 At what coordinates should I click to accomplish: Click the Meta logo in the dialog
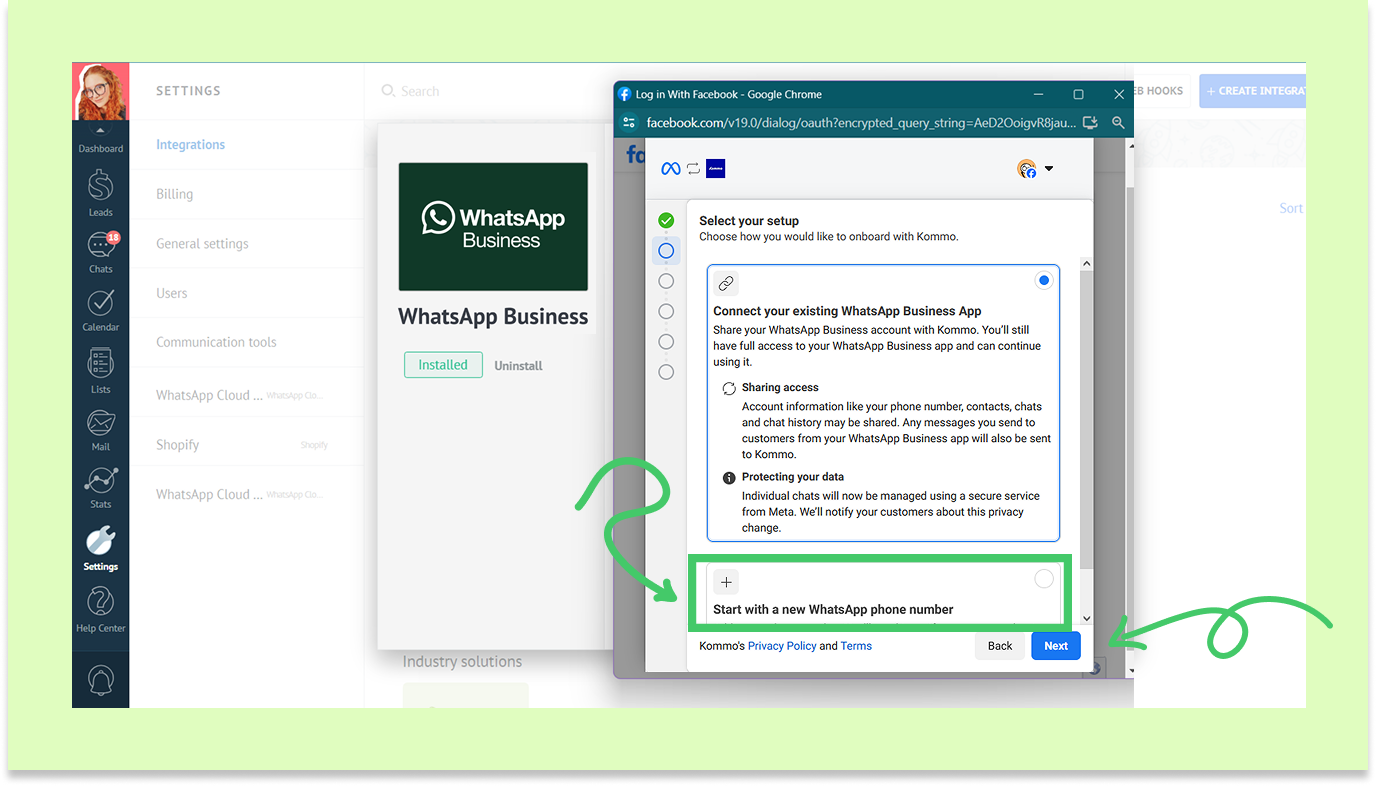point(671,169)
